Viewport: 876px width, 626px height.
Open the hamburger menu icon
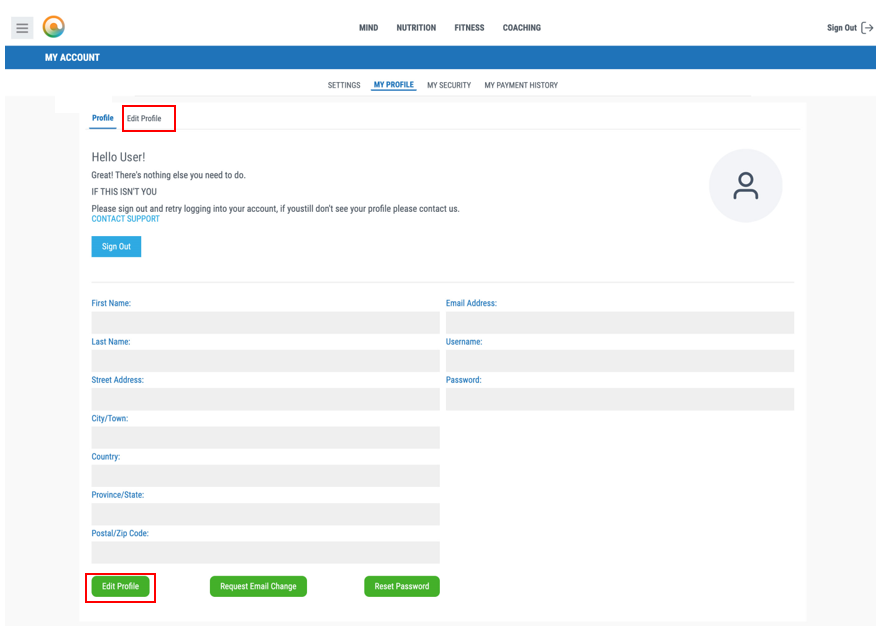[x=22, y=28]
